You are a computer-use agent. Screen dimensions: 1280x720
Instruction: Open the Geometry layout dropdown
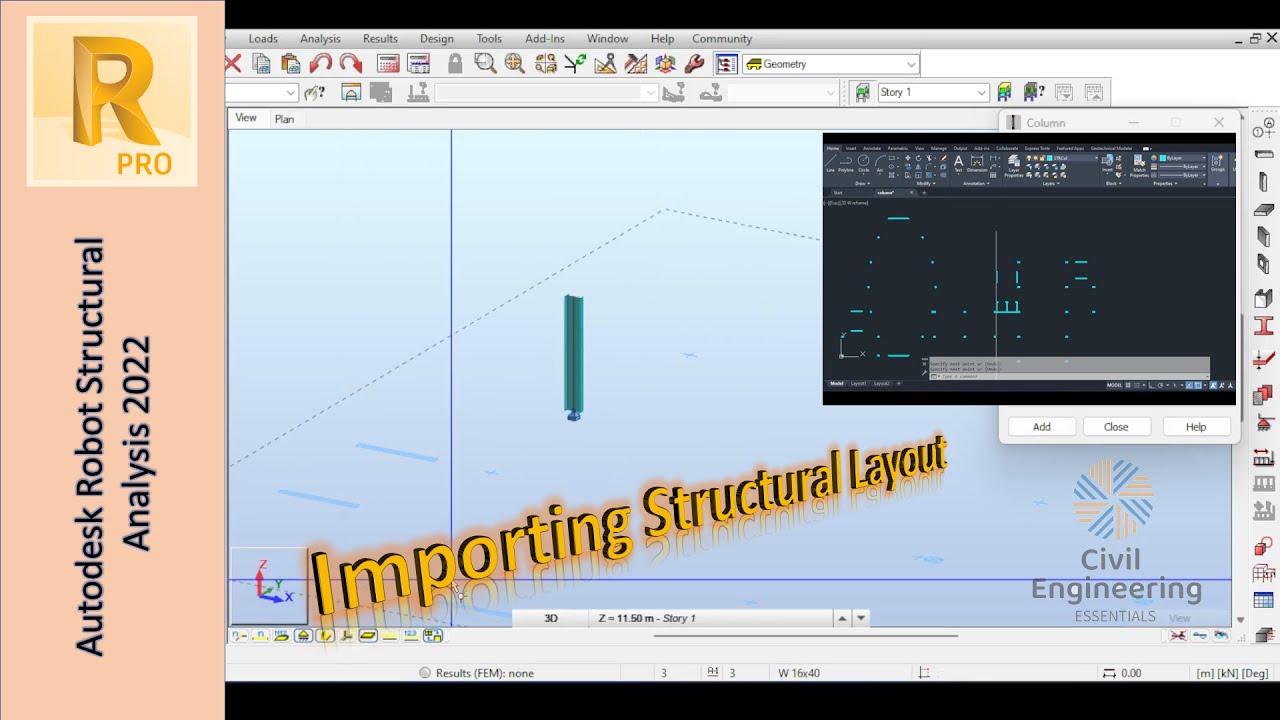point(830,64)
